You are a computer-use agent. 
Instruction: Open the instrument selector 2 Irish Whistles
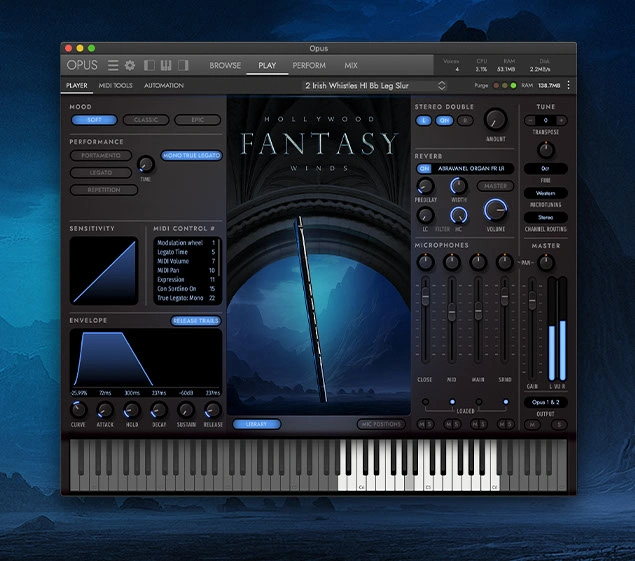(375, 85)
